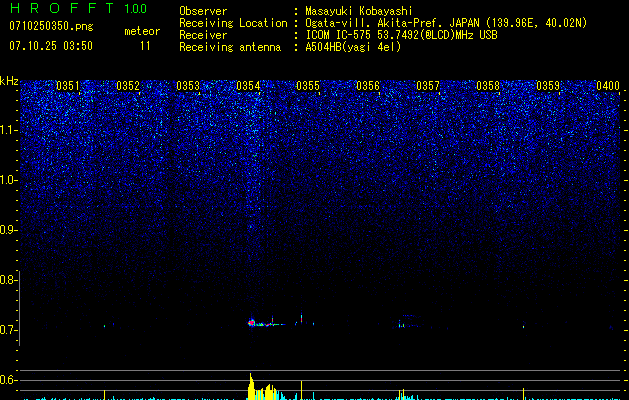
Task: Click the Observer label
Action: click(203, 11)
